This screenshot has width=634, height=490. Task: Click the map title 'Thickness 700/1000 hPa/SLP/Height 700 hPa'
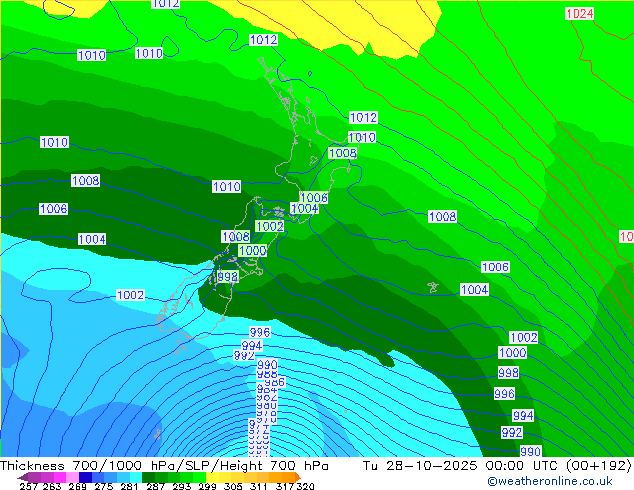164,466
